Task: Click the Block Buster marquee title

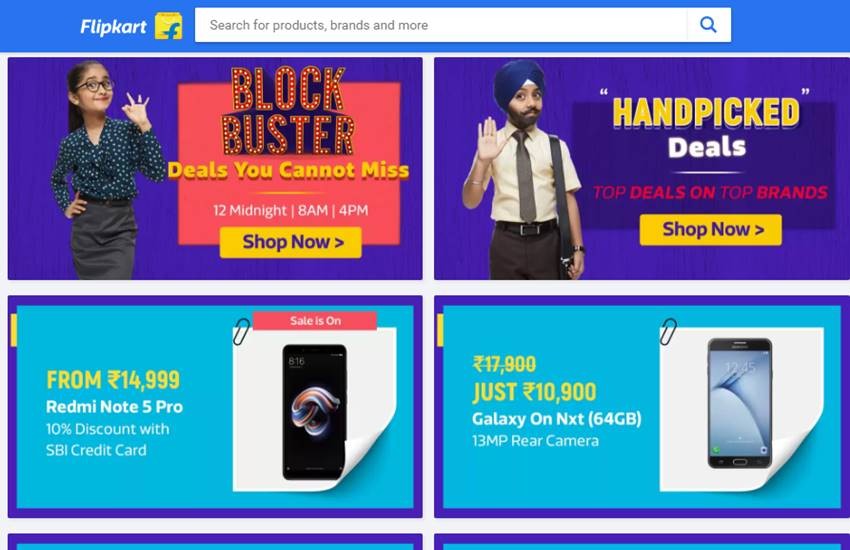Action: coord(288,111)
